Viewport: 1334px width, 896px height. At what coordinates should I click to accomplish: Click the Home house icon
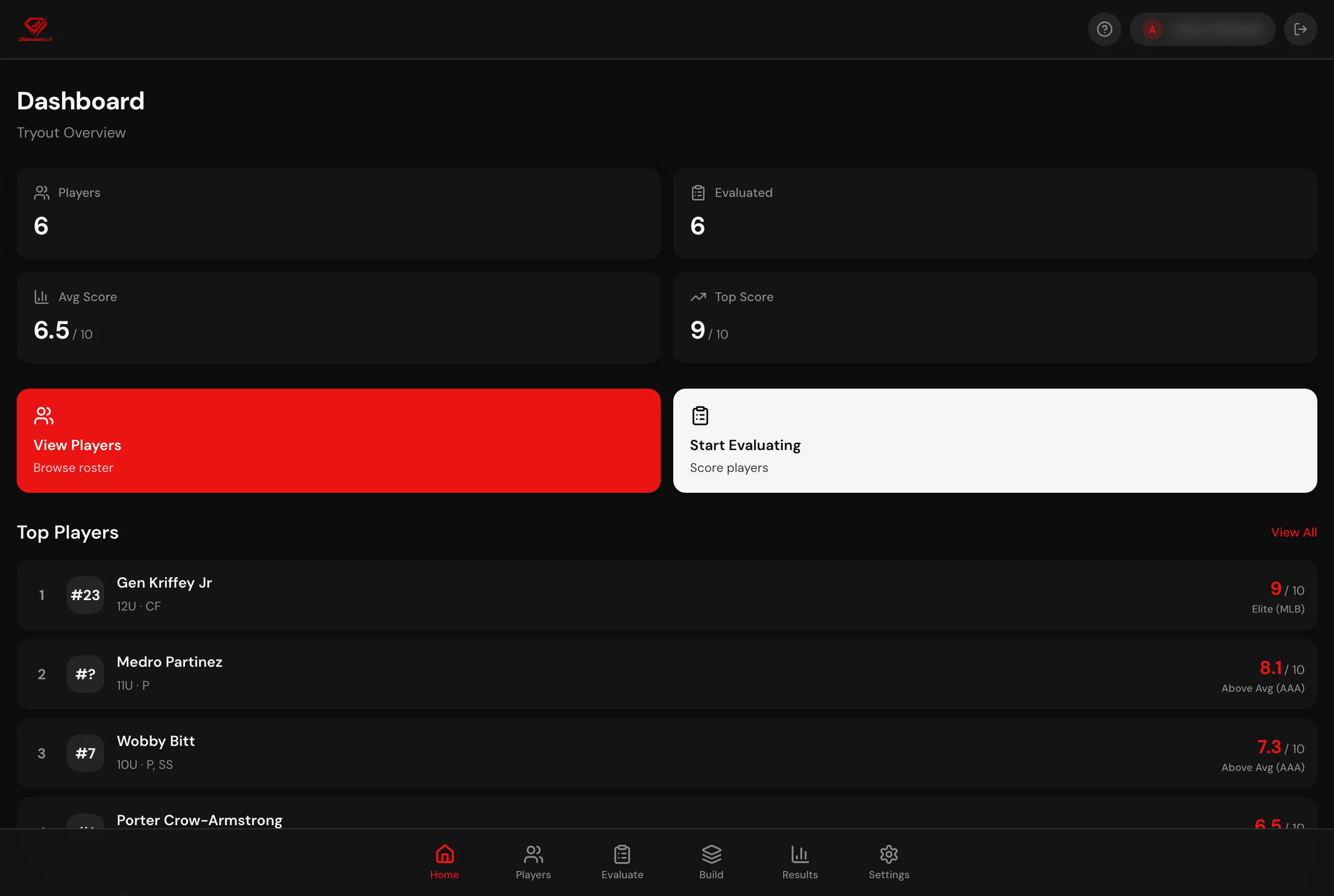(444, 854)
